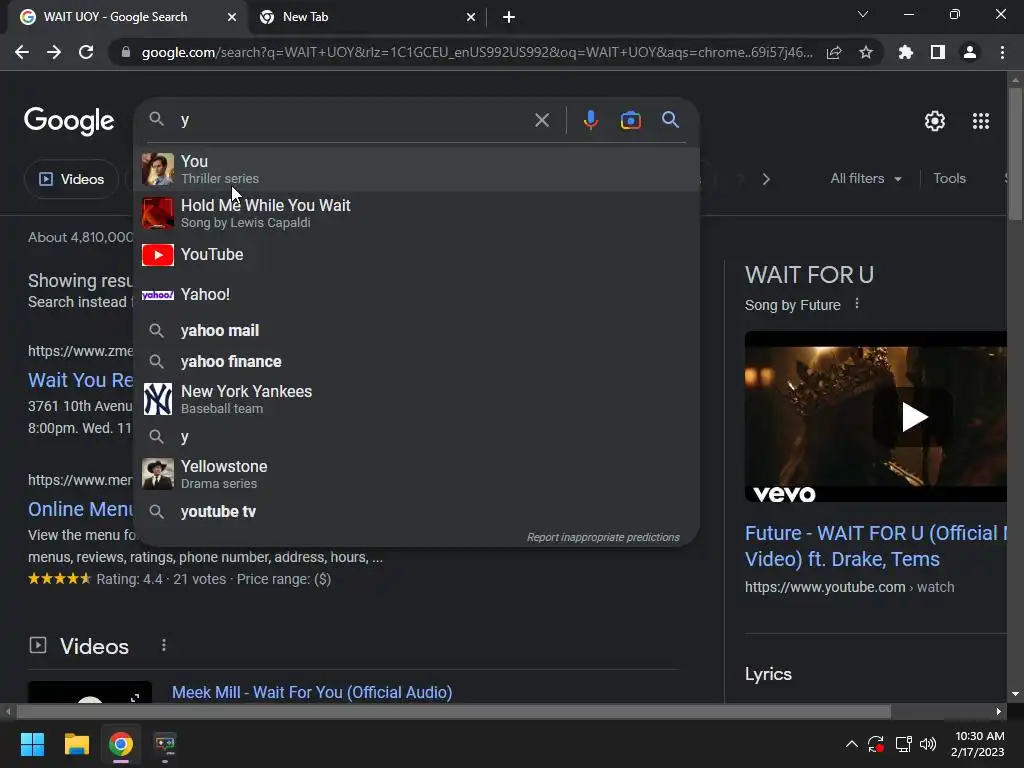Open the Extensions puzzle icon
The image size is (1024, 768).
point(906,52)
